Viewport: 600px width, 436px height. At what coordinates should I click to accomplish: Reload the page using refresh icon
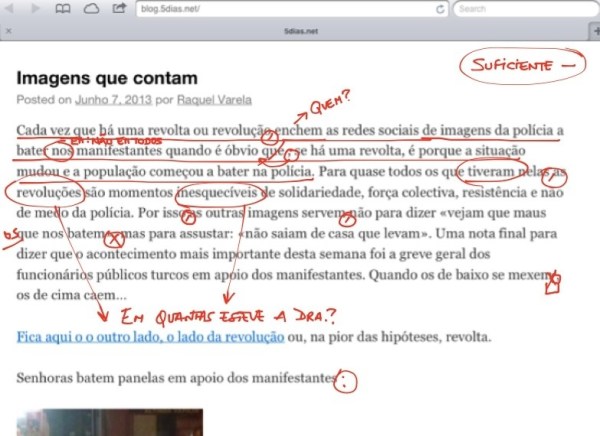point(440,9)
